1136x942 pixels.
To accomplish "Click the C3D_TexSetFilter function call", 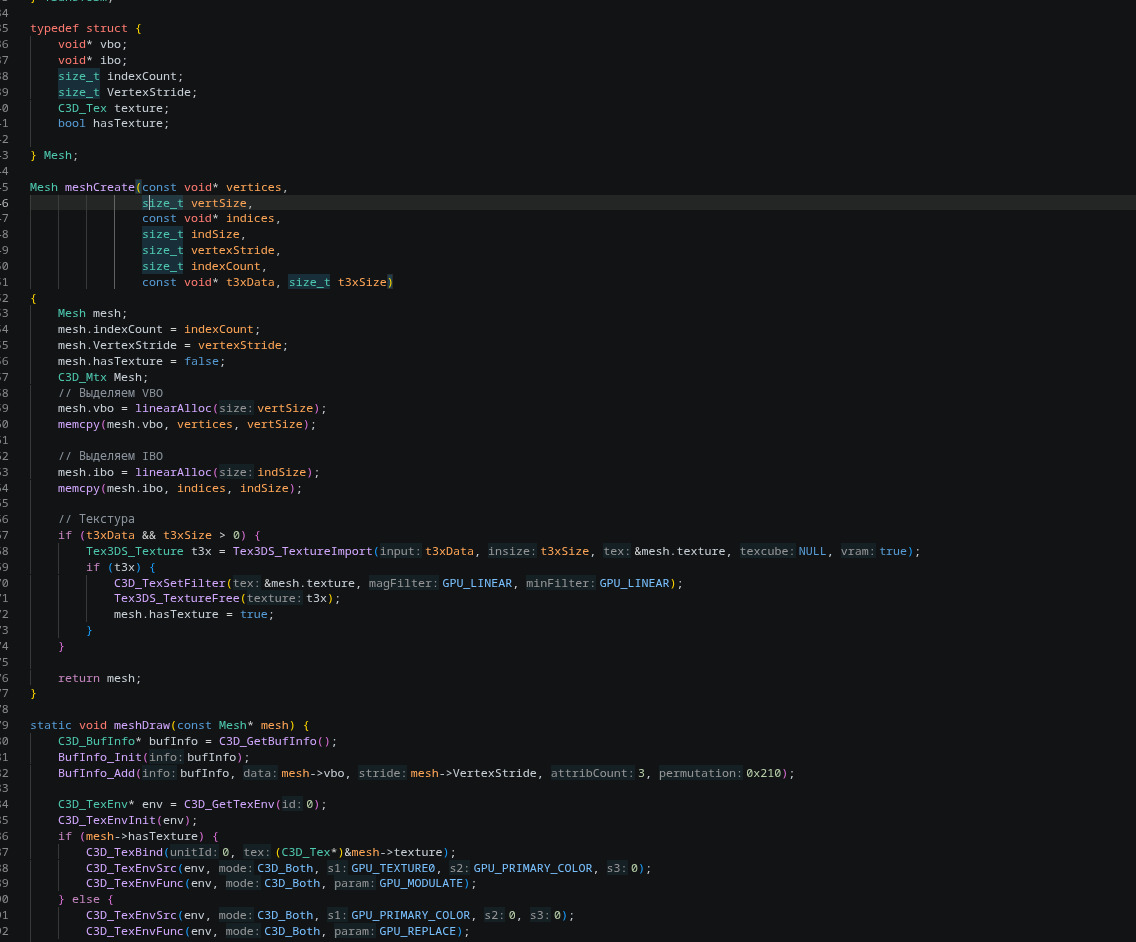I will [170, 583].
